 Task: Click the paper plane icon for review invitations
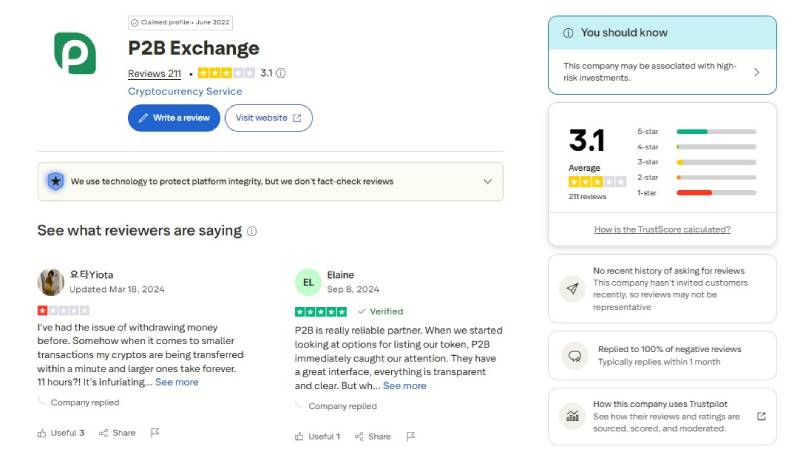pyautogui.click(x=572, y=289)
